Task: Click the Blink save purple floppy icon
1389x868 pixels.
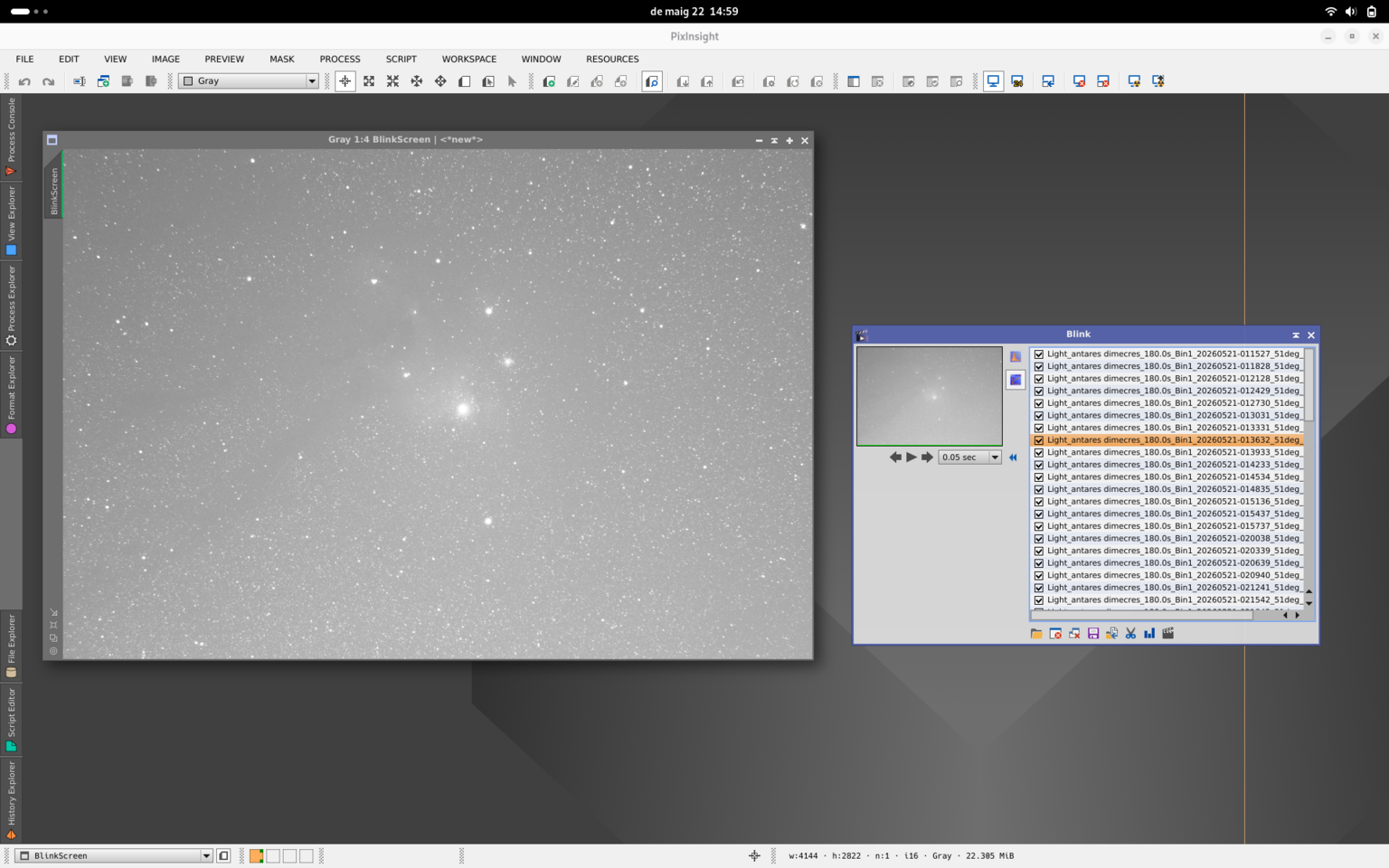Action: [x=1093, y=634]
